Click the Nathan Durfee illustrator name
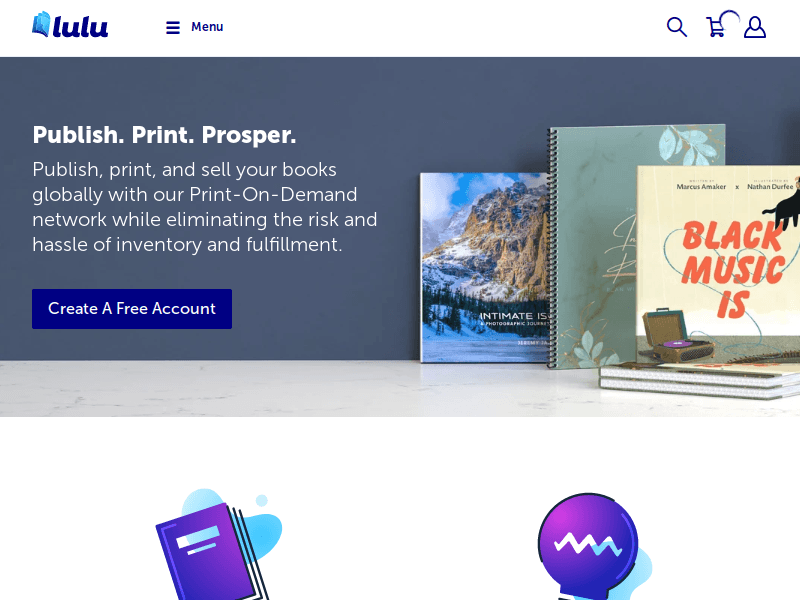800x600 pixels. click(x=770, y=187)
